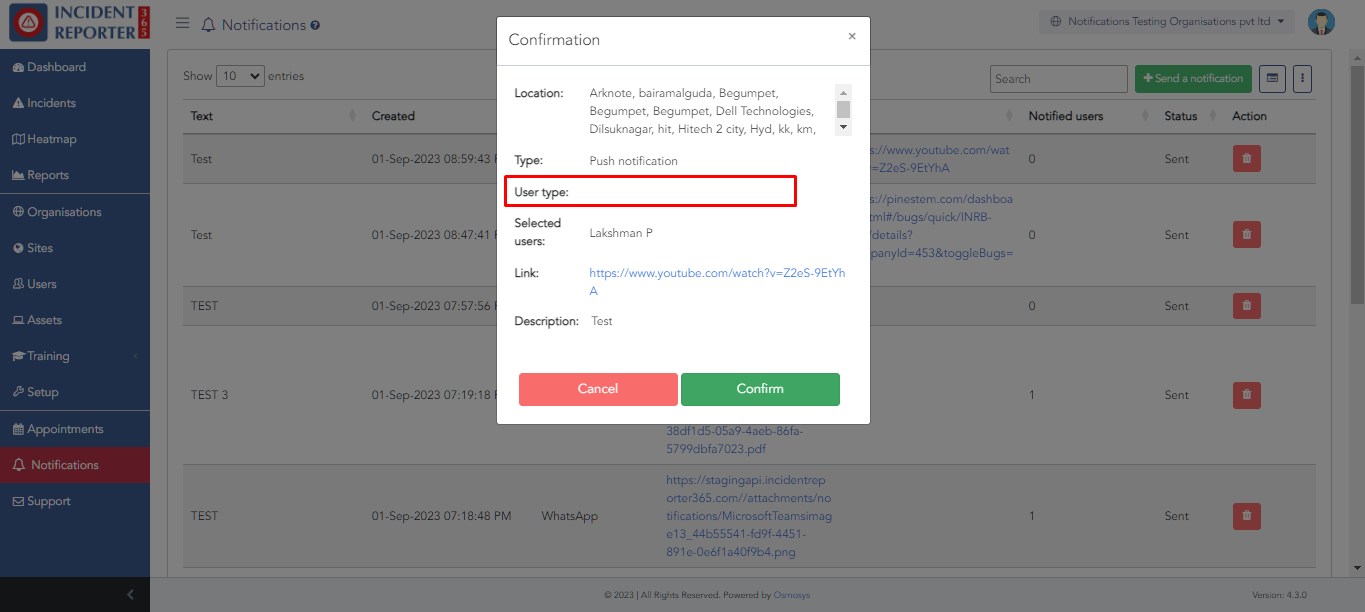Open the vertical ellipsis options menu

(1301, 78)
